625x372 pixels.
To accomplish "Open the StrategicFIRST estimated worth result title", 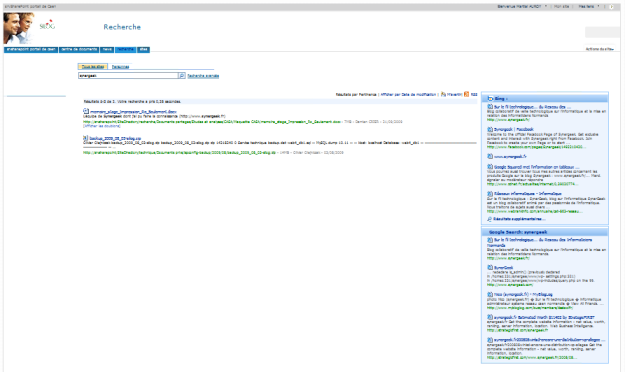I will coord(544,317).
